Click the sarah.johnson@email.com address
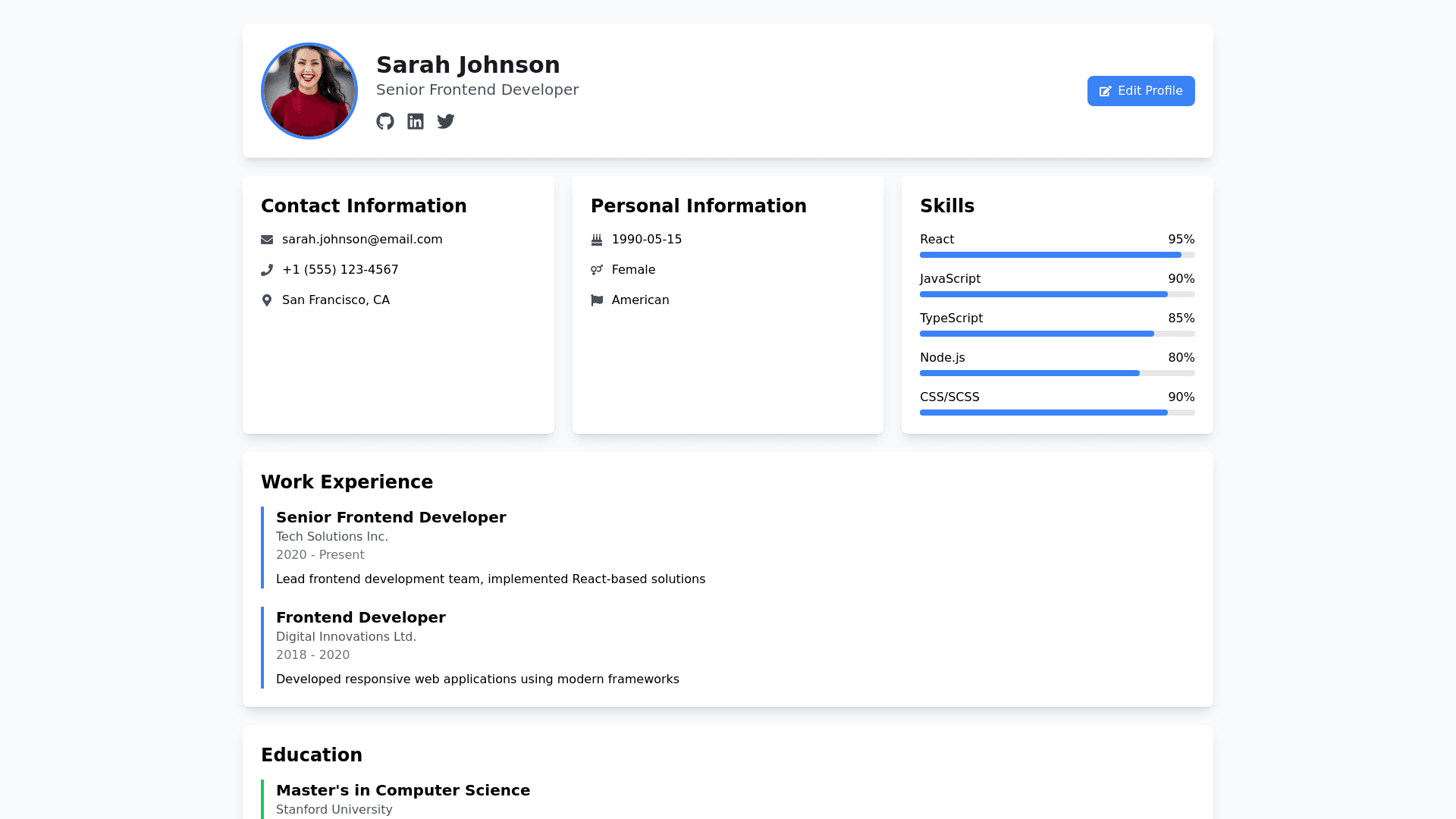 tap(362, 240)
